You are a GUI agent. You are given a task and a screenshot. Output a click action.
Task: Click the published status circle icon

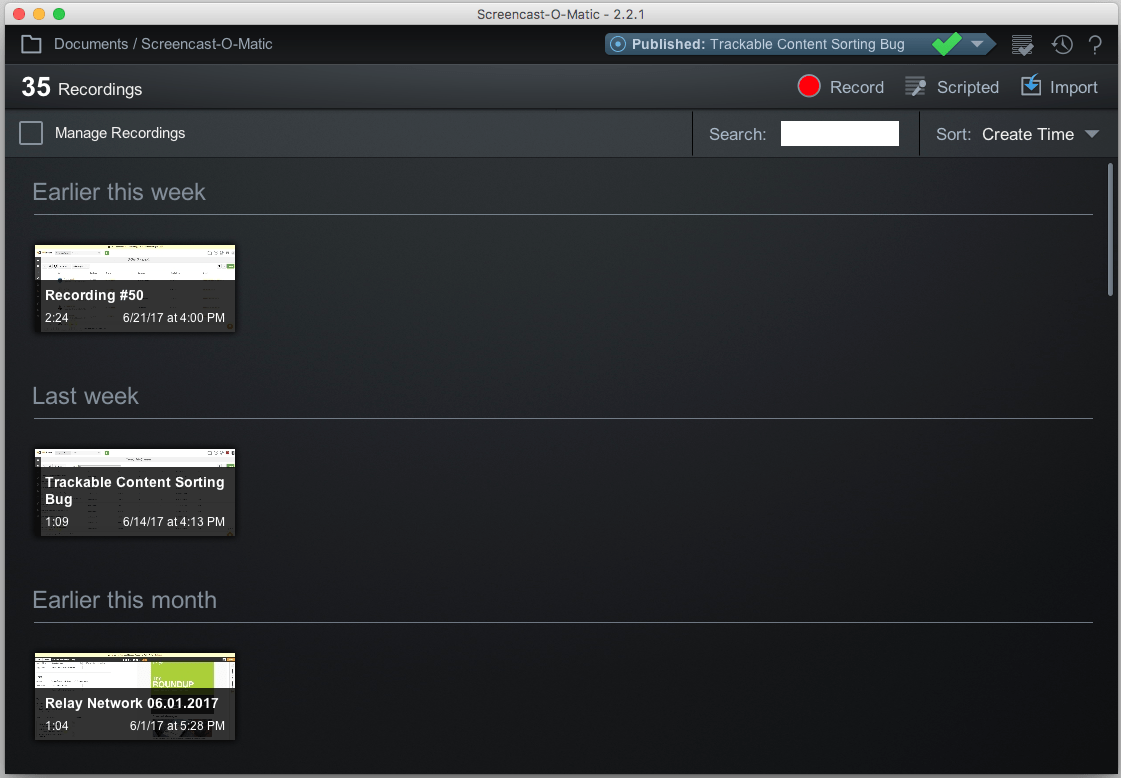click(618, 44)
